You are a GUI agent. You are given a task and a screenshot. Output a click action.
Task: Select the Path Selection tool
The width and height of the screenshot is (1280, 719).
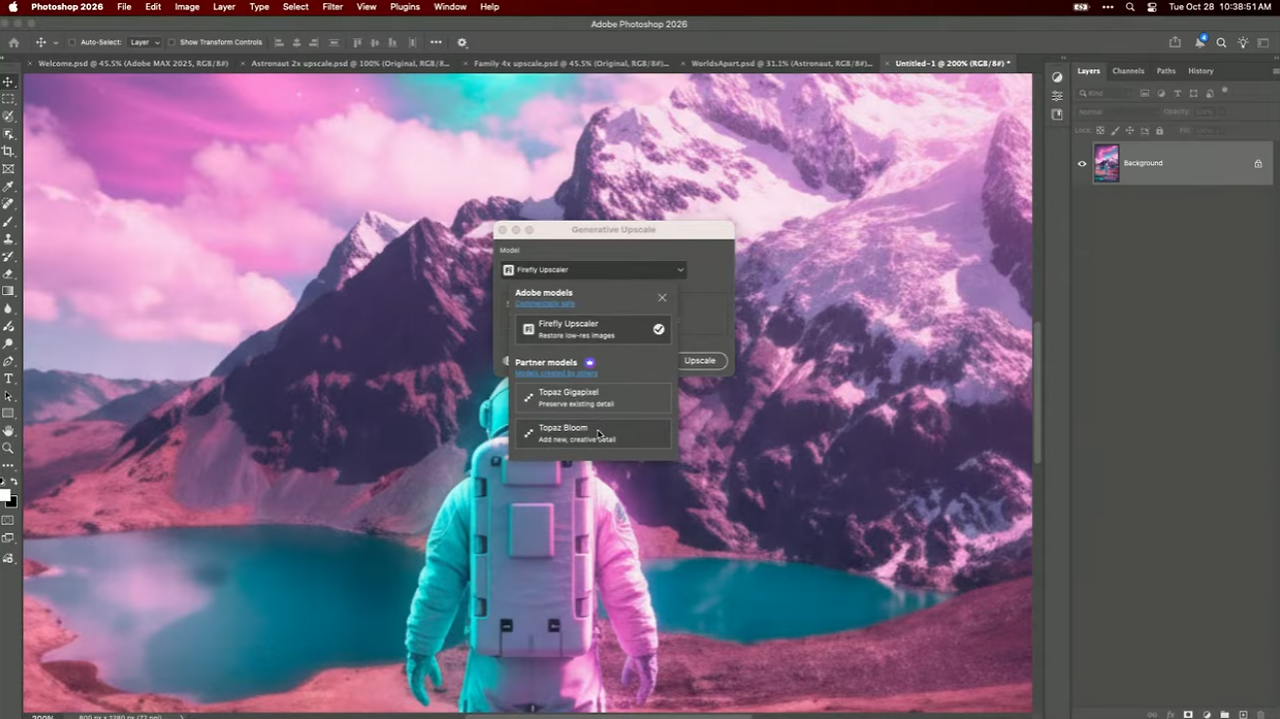(x=8, y=396)
